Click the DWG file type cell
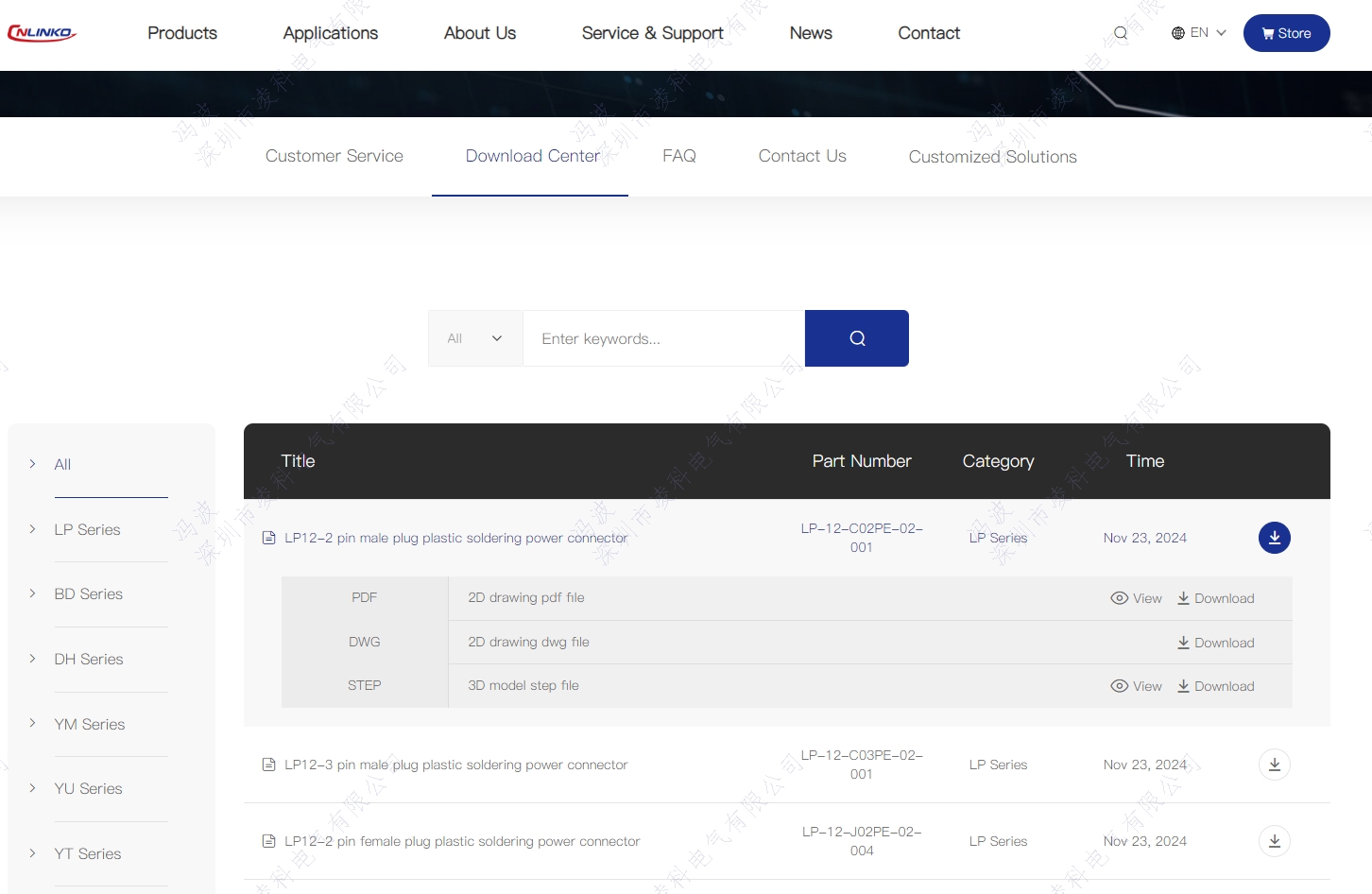Screen dimensions: 1372x894 point(365,643)
